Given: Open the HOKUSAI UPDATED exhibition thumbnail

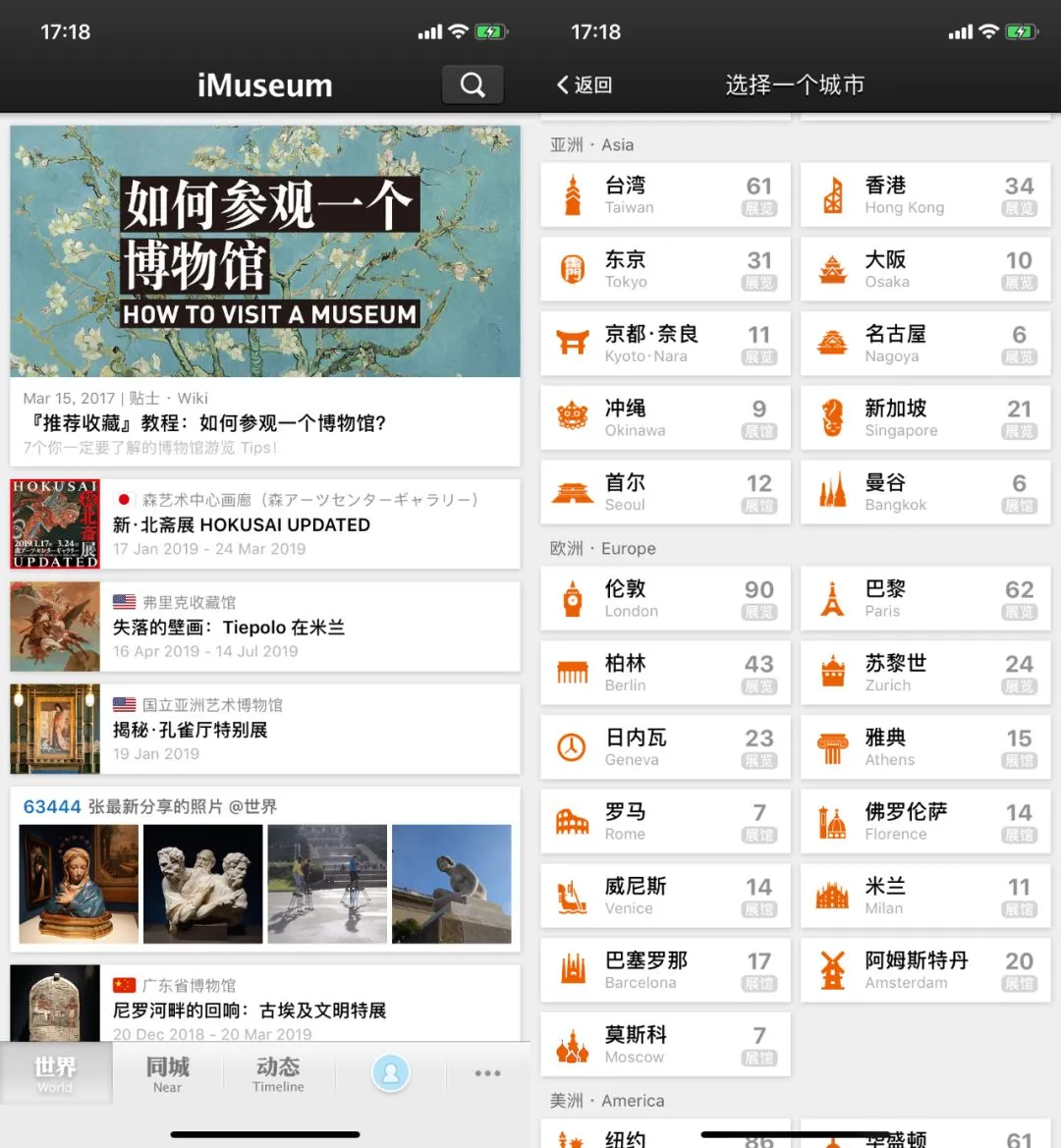Looking at the screenshot, I should point(55,524).
